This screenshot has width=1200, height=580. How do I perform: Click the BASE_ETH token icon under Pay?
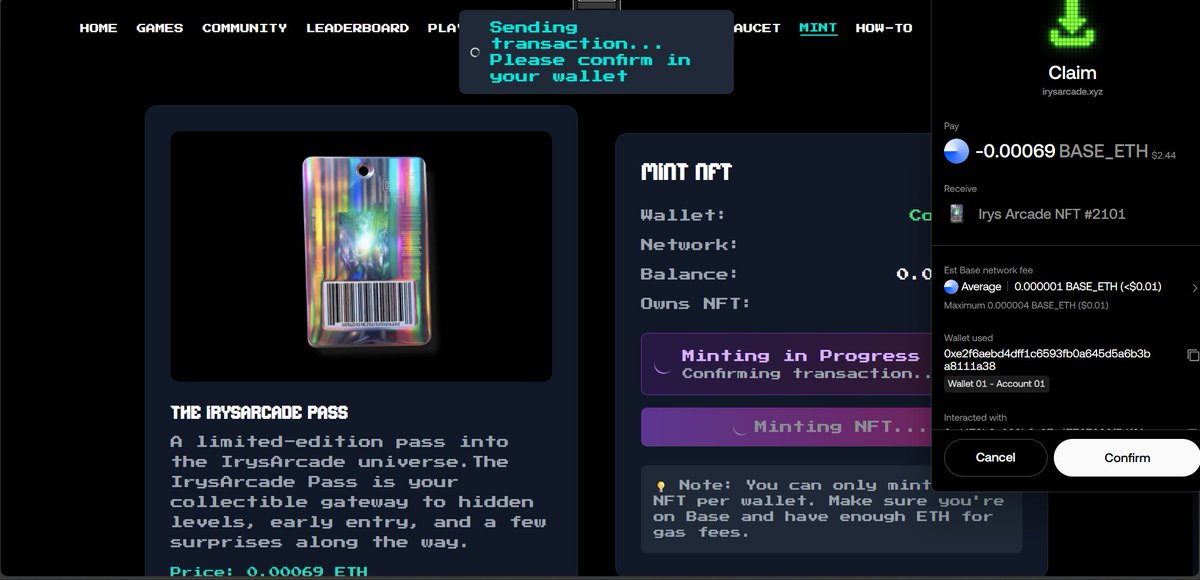point(957,151)
